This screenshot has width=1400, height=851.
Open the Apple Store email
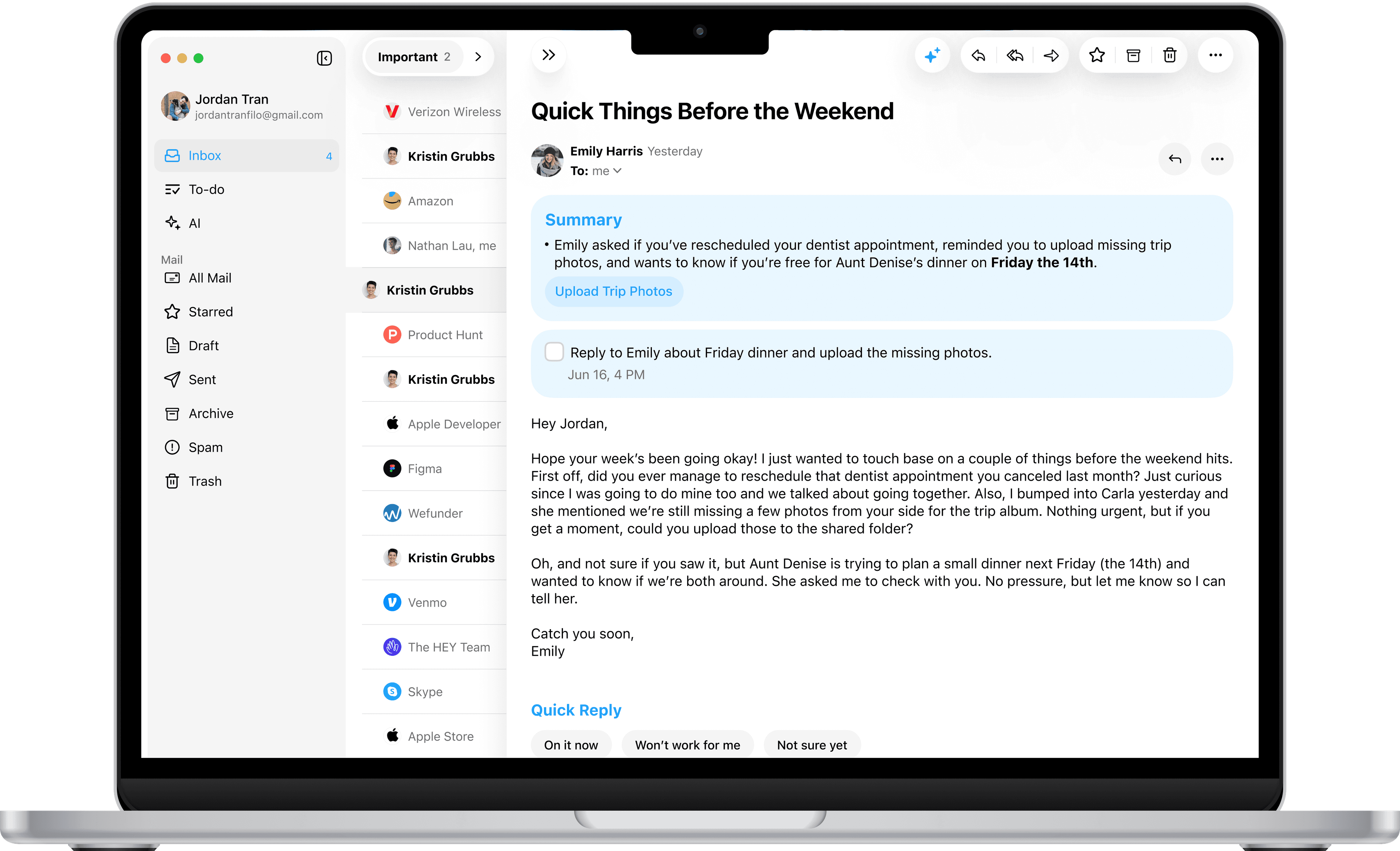tap(434, 736)
